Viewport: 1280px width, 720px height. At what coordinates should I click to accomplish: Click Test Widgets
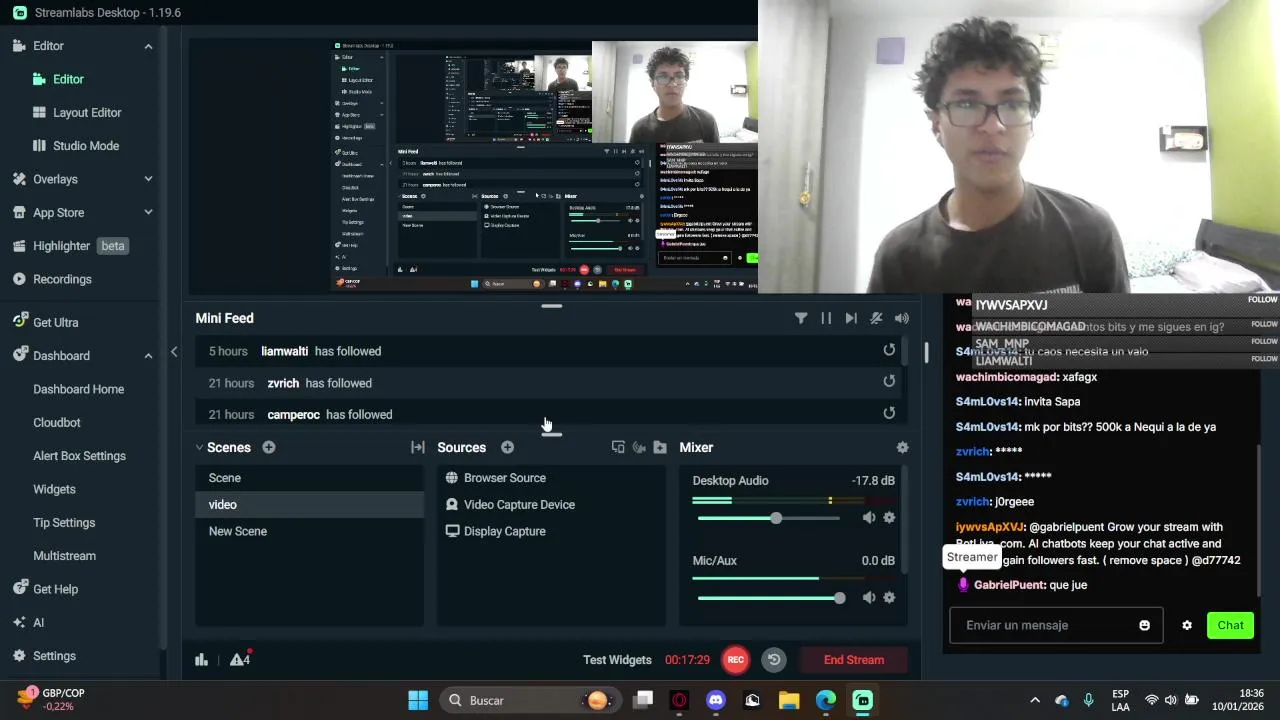(617, 660)
